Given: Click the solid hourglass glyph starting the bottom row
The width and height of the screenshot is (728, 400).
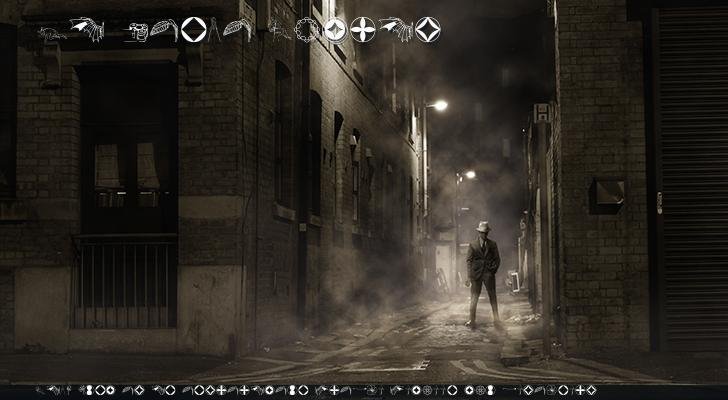Looking at the screenshot, I should coord(87,390).
